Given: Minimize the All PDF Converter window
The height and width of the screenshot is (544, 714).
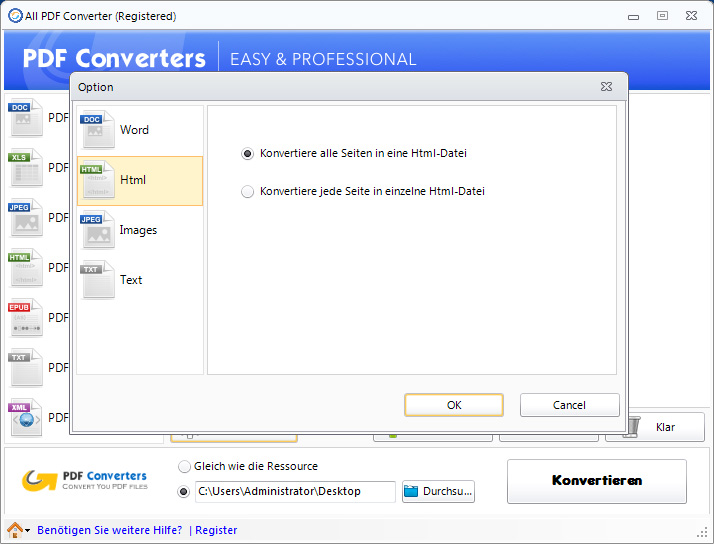Looking at the screenshot, I should coord(633,17).
